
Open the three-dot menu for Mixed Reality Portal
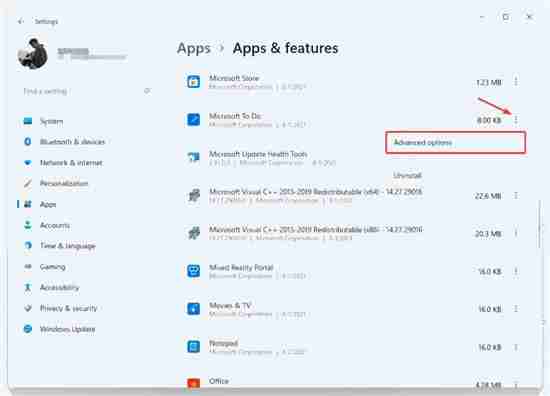[516, 271]
